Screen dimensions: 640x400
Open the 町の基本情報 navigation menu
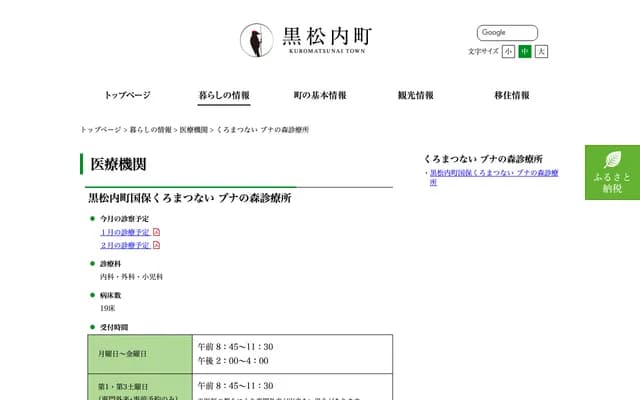(x=320, y=96)
